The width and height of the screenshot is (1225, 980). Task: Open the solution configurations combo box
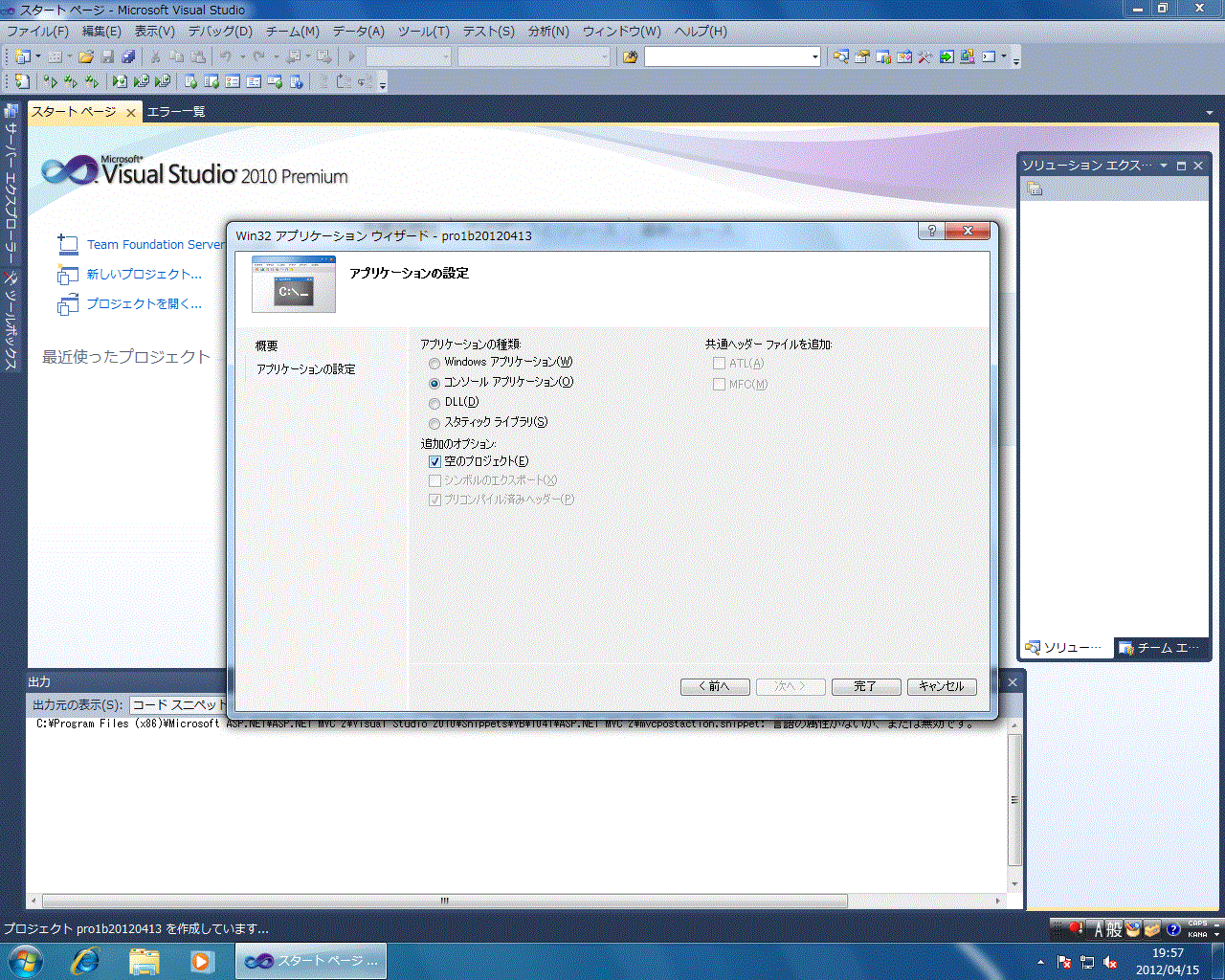pyautogui.click(x=409, y=56)
